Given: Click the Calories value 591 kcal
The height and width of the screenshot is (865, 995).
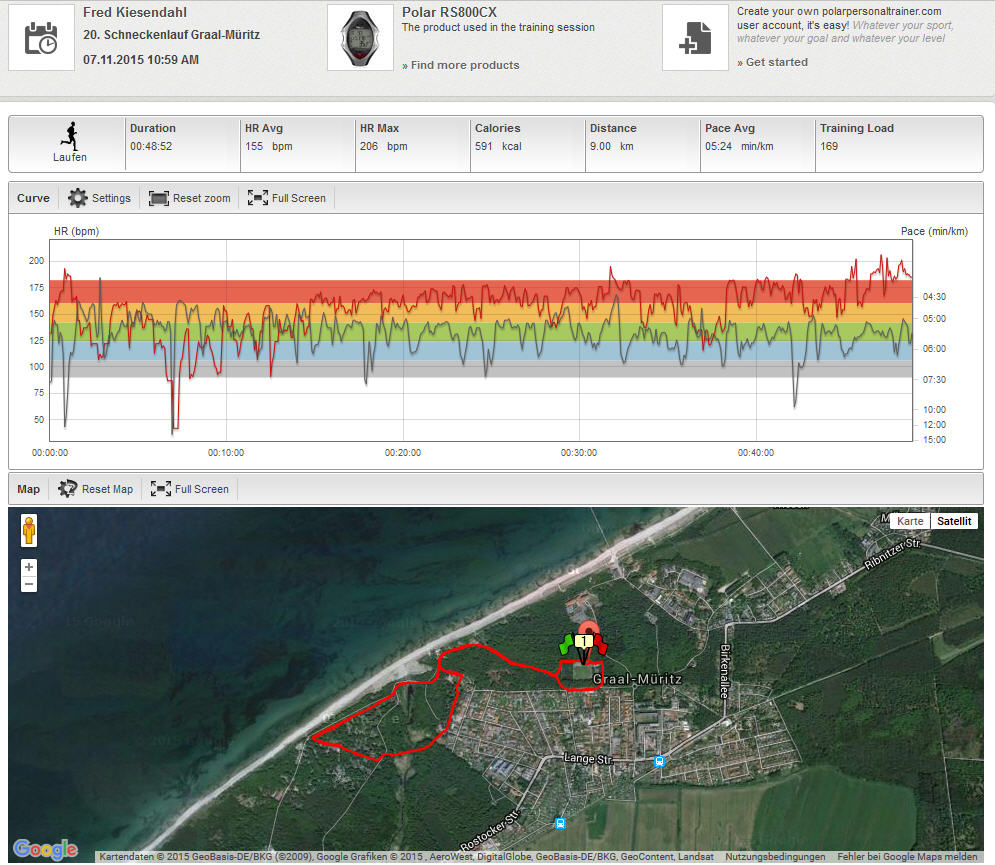Looking at the screenshot, I should pyautogui.click(x=498, y=146).
